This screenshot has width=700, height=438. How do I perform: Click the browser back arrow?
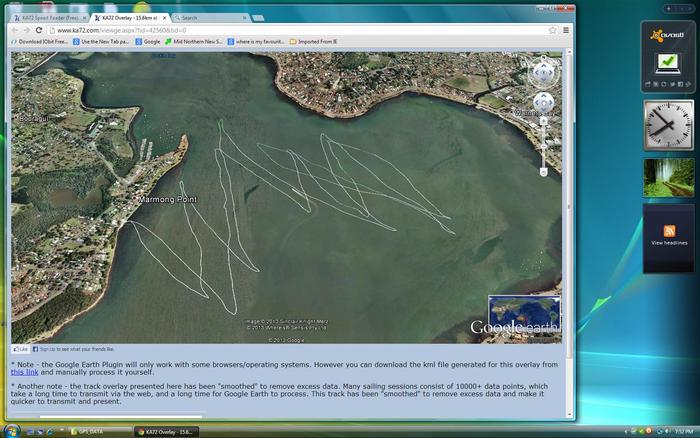pos(13,30)
